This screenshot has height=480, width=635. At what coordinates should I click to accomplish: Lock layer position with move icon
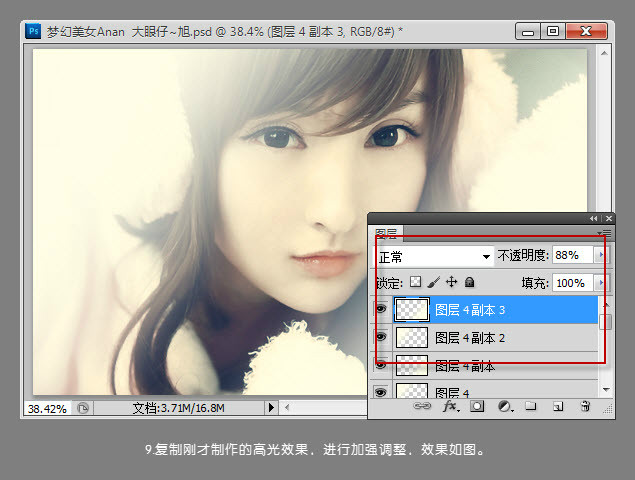click(x=451, y=283)
